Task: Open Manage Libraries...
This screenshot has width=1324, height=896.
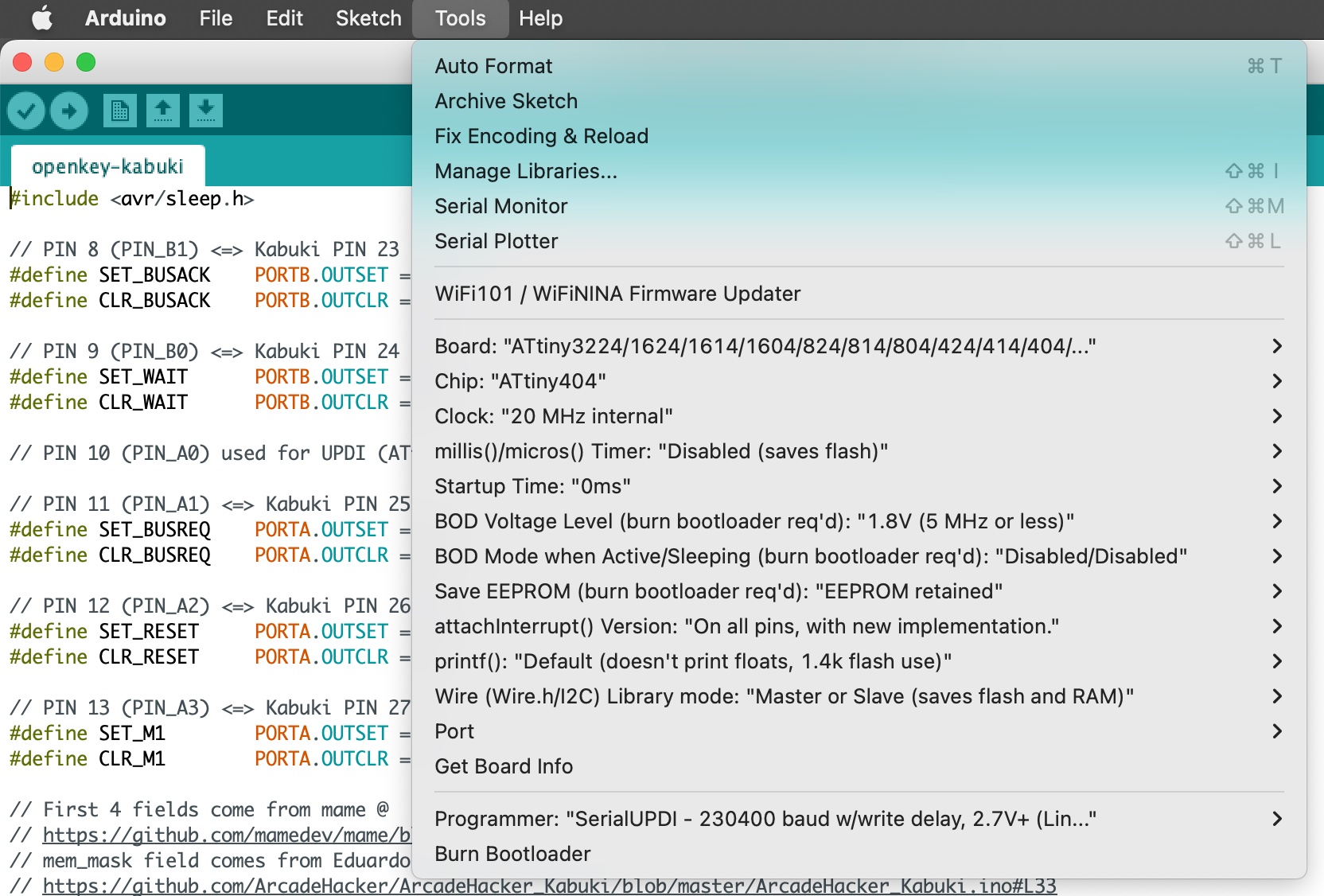Action: point(859,171)
